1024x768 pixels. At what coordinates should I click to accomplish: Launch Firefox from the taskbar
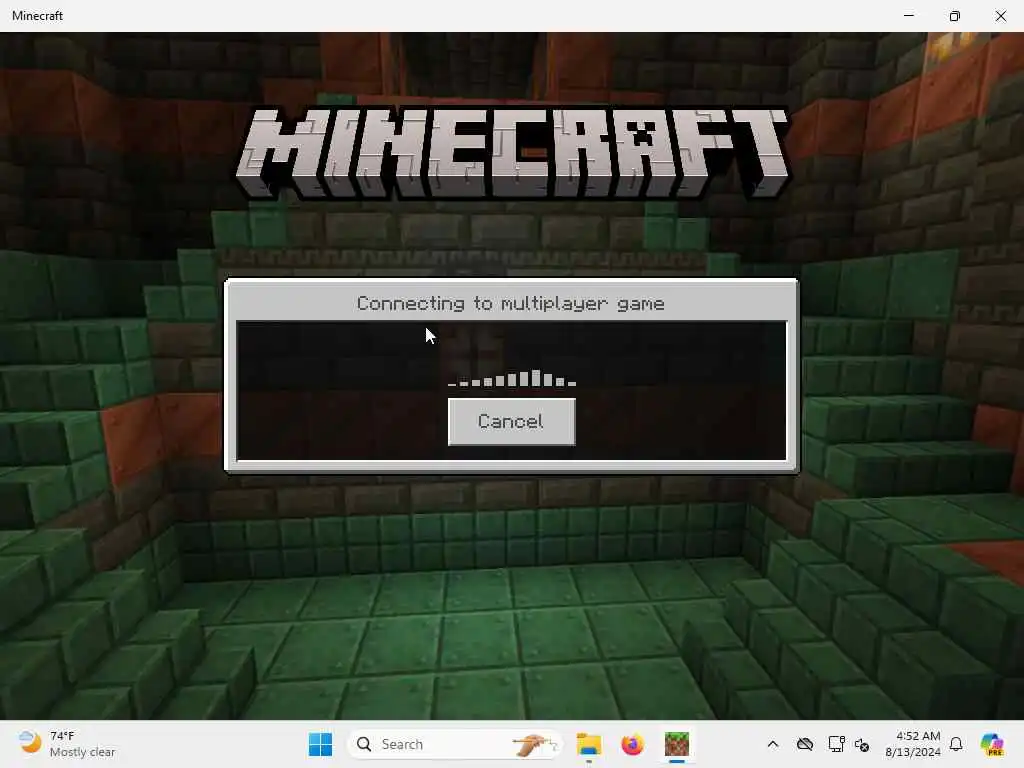pos(632,744)
